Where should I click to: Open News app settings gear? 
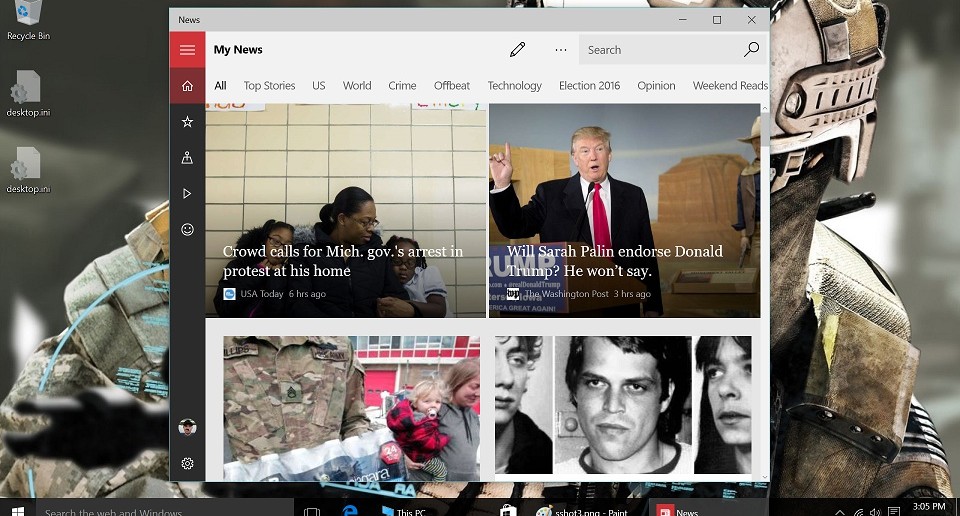[187, 463]
